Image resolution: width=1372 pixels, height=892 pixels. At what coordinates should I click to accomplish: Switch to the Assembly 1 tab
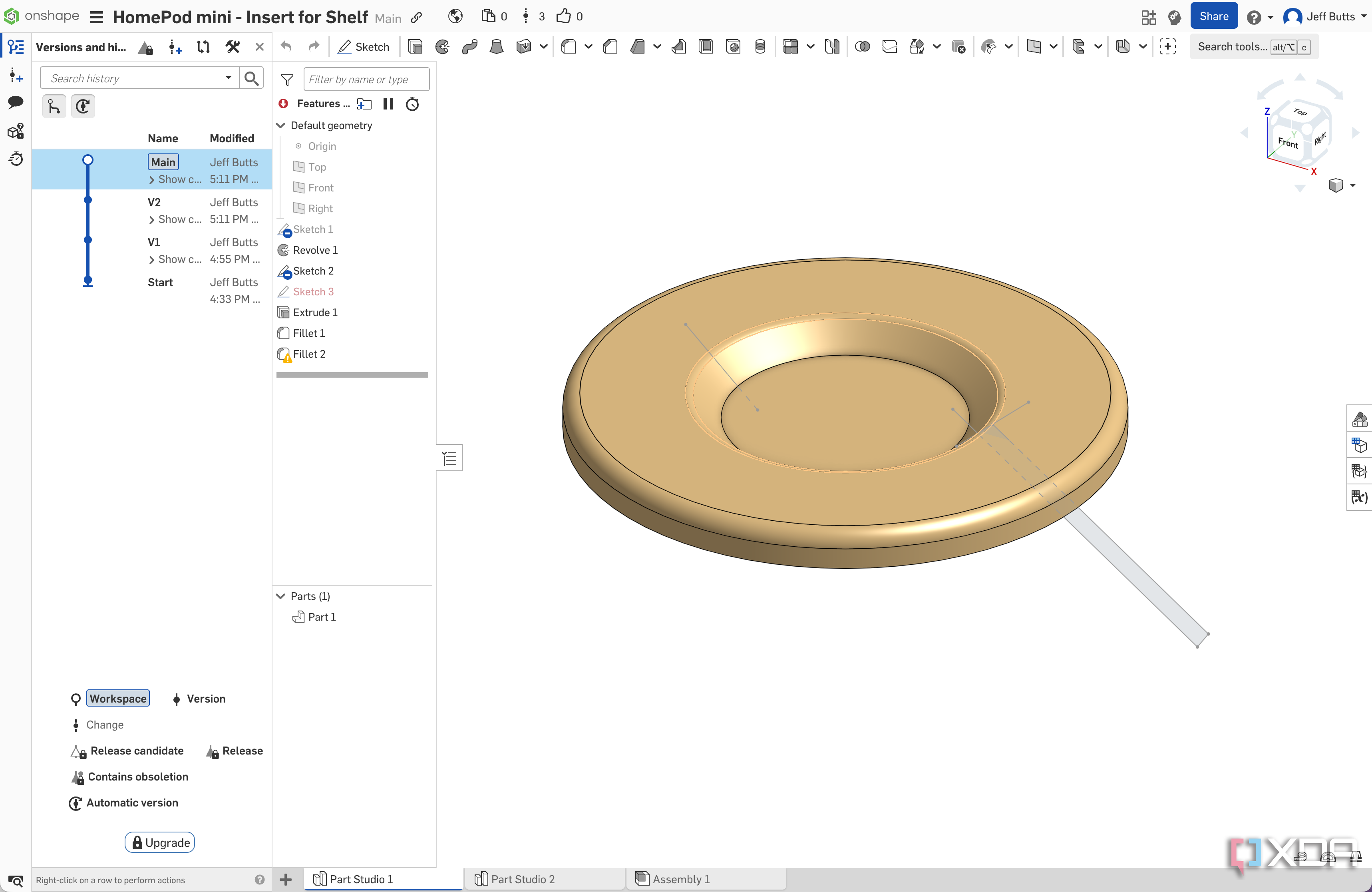coord(706,879)
